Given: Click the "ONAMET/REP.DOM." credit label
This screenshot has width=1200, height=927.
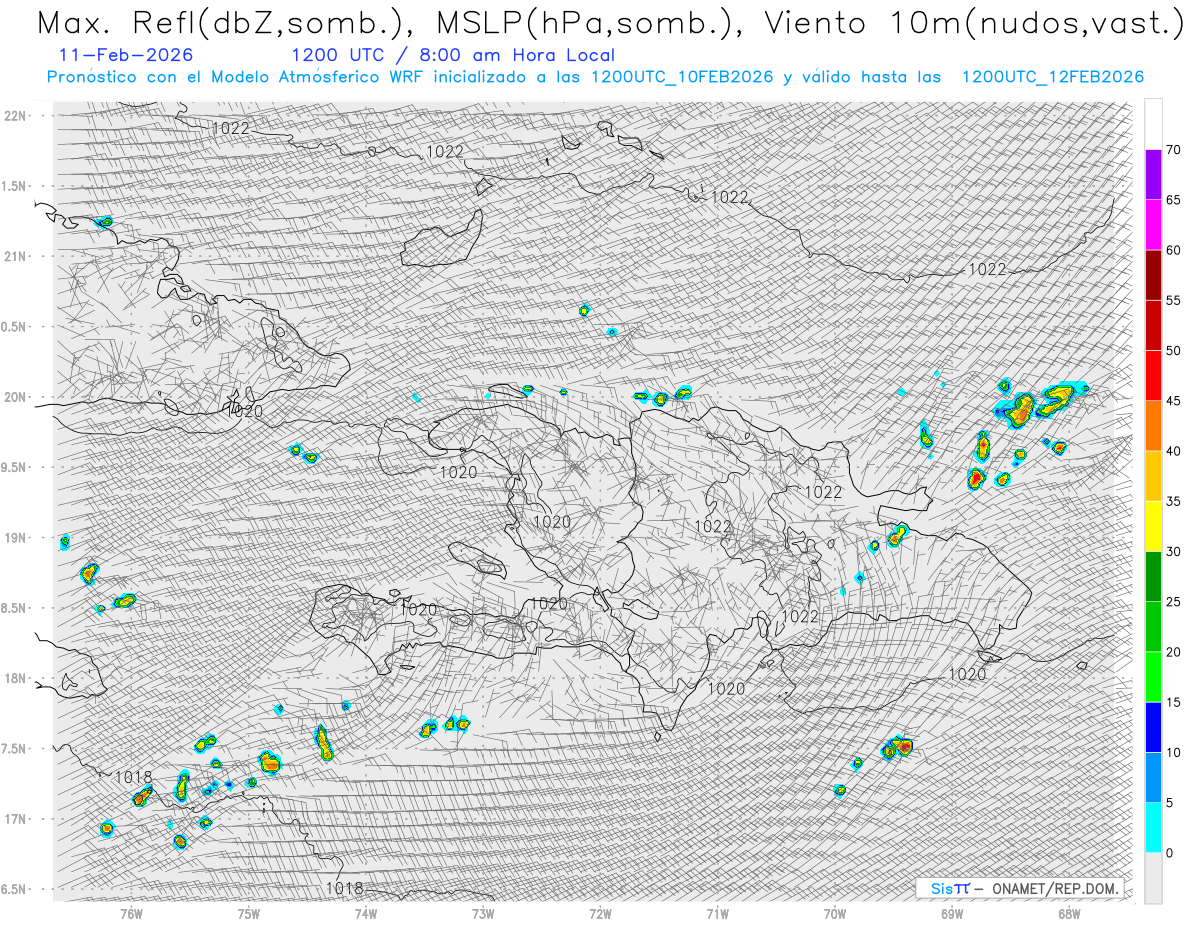Looking at the screenshot, I should 1057,888.
